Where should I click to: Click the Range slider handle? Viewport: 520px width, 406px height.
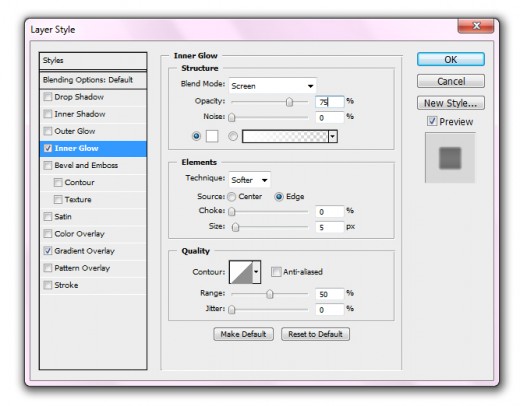pyautogui.click(x=270, y=294)
